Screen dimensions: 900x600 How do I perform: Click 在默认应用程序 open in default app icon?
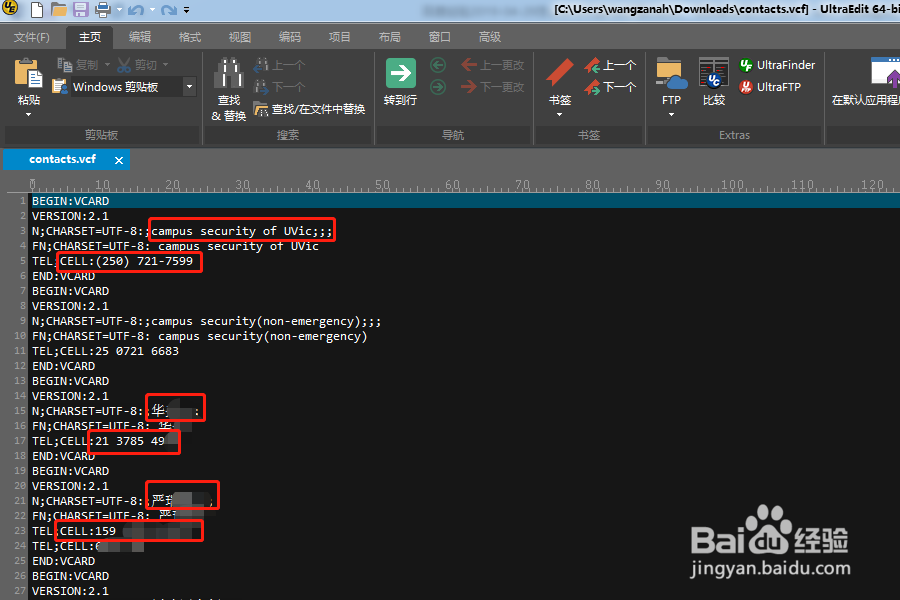tap(885, 73)
